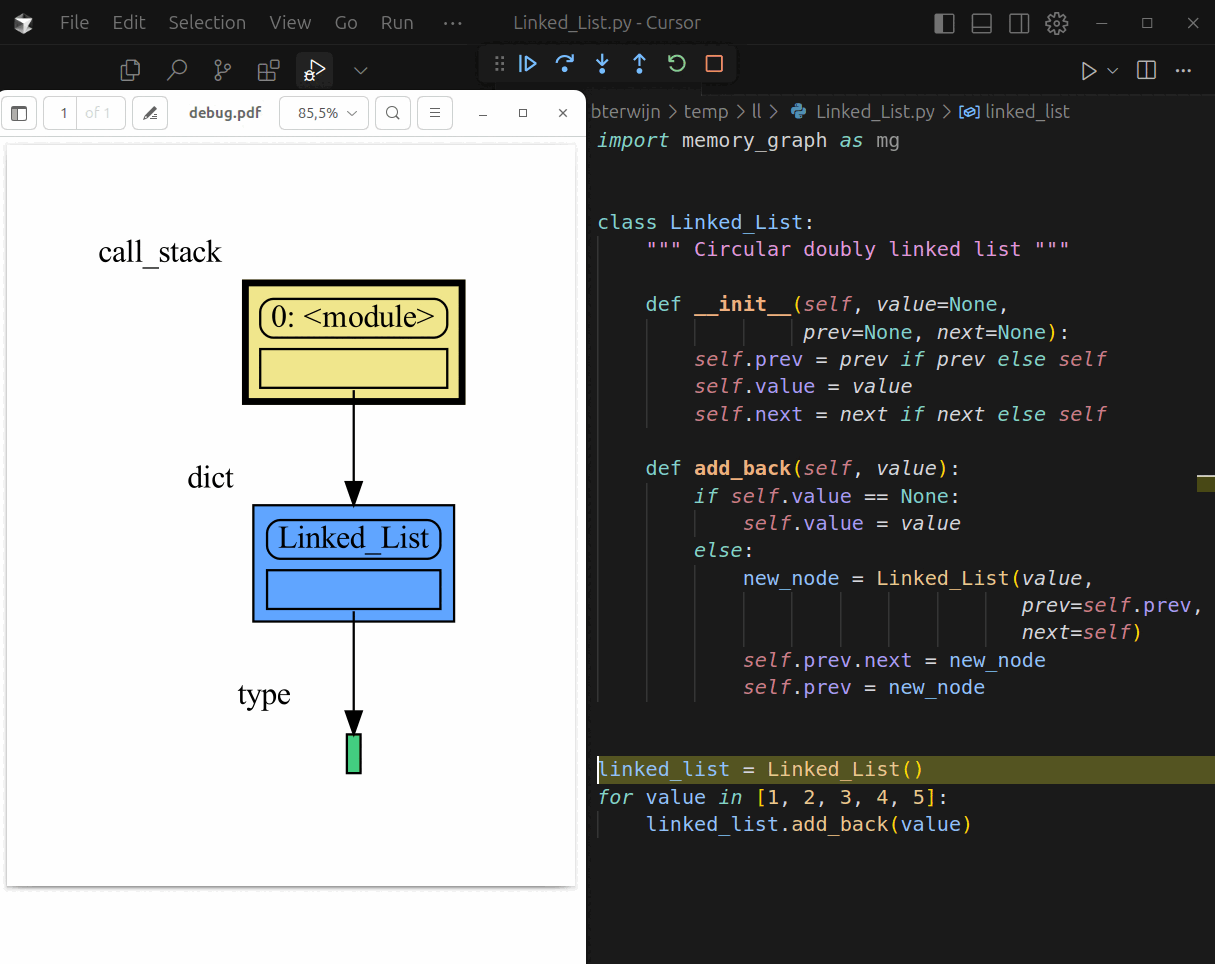
Task: Click the Step Into debug icon
Action: [602, 63]
